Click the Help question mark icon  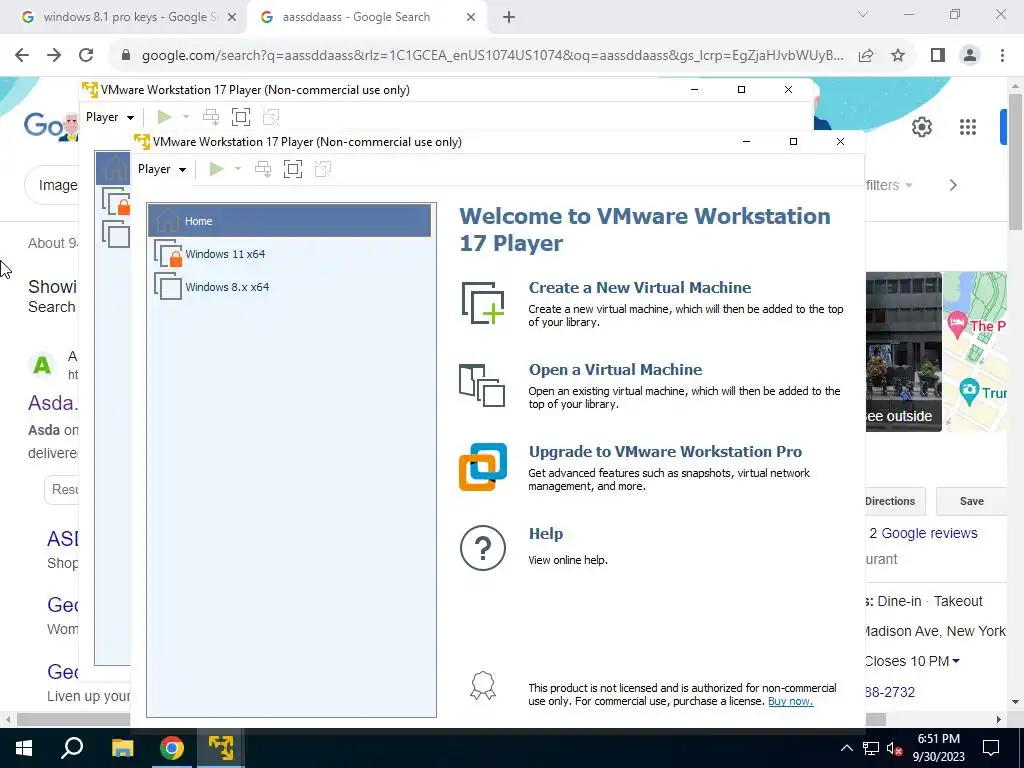pos(483,548)
